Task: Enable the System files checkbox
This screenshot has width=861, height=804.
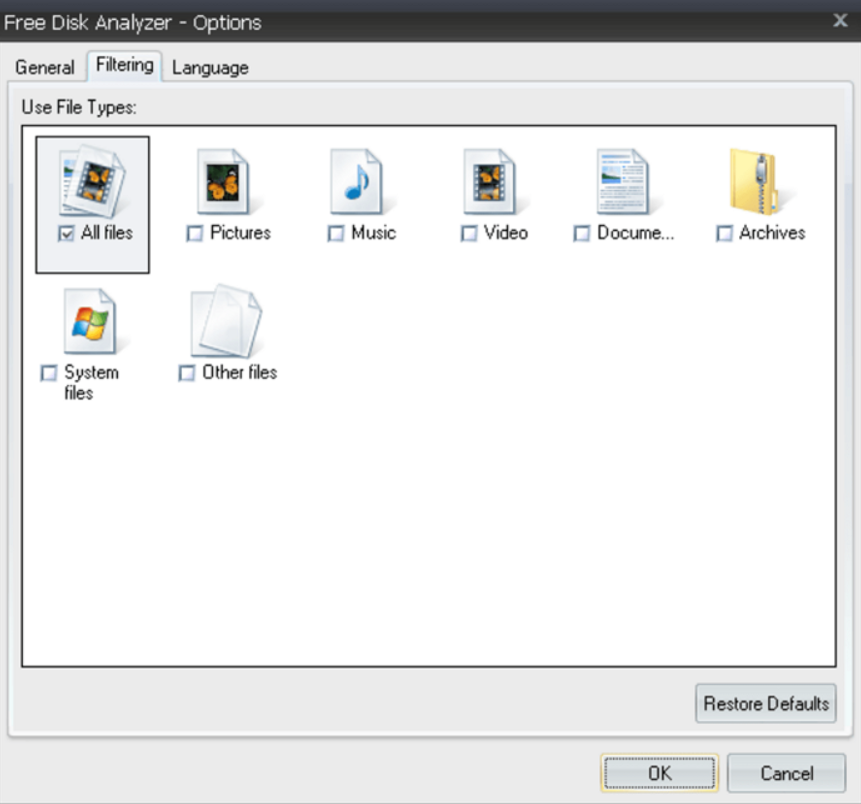Action: point(47,374)
